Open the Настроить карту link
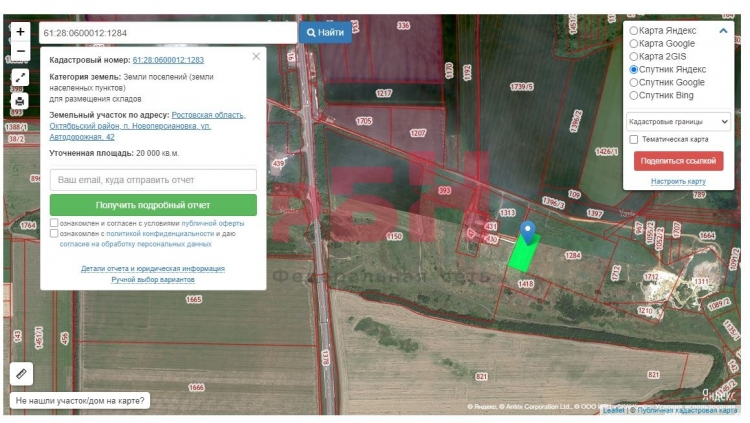 [x=678, y=181]
